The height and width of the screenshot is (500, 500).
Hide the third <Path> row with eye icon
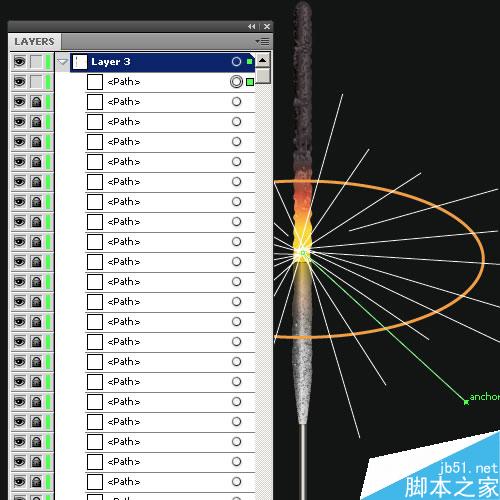tap(20, 122)
